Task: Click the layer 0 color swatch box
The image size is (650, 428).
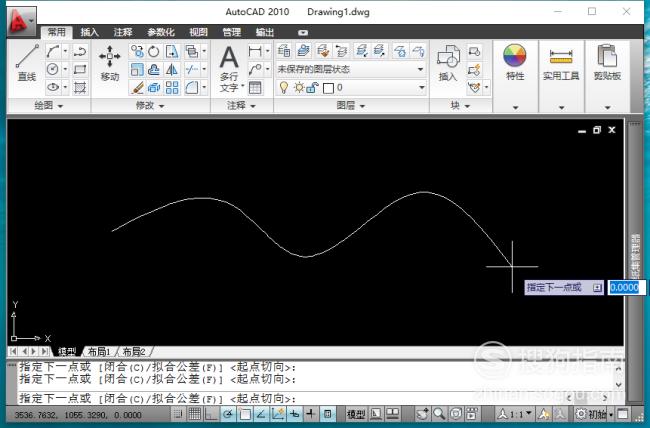Action: pos(328,88)
